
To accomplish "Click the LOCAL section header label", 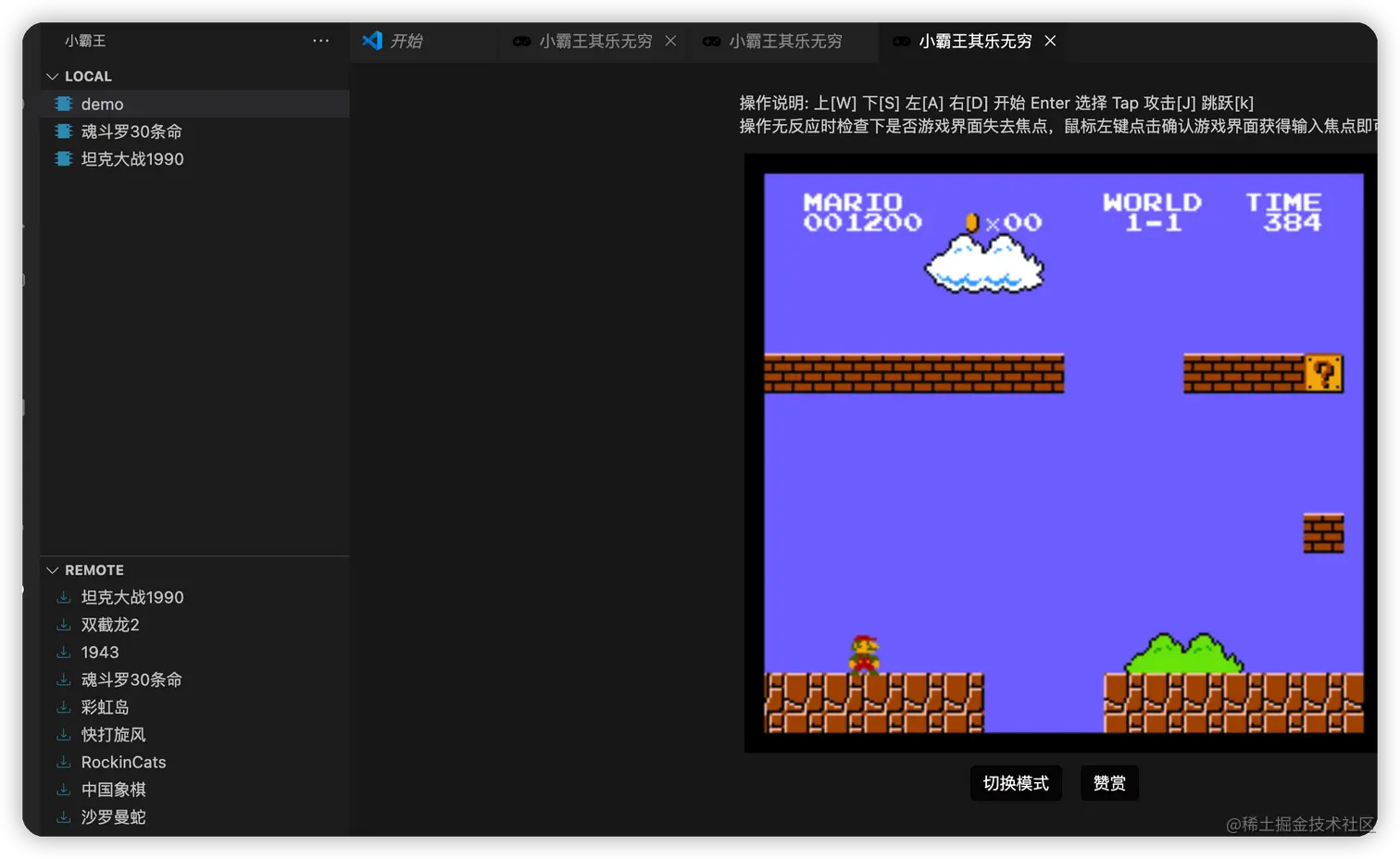I will click(x=88, y=76).
